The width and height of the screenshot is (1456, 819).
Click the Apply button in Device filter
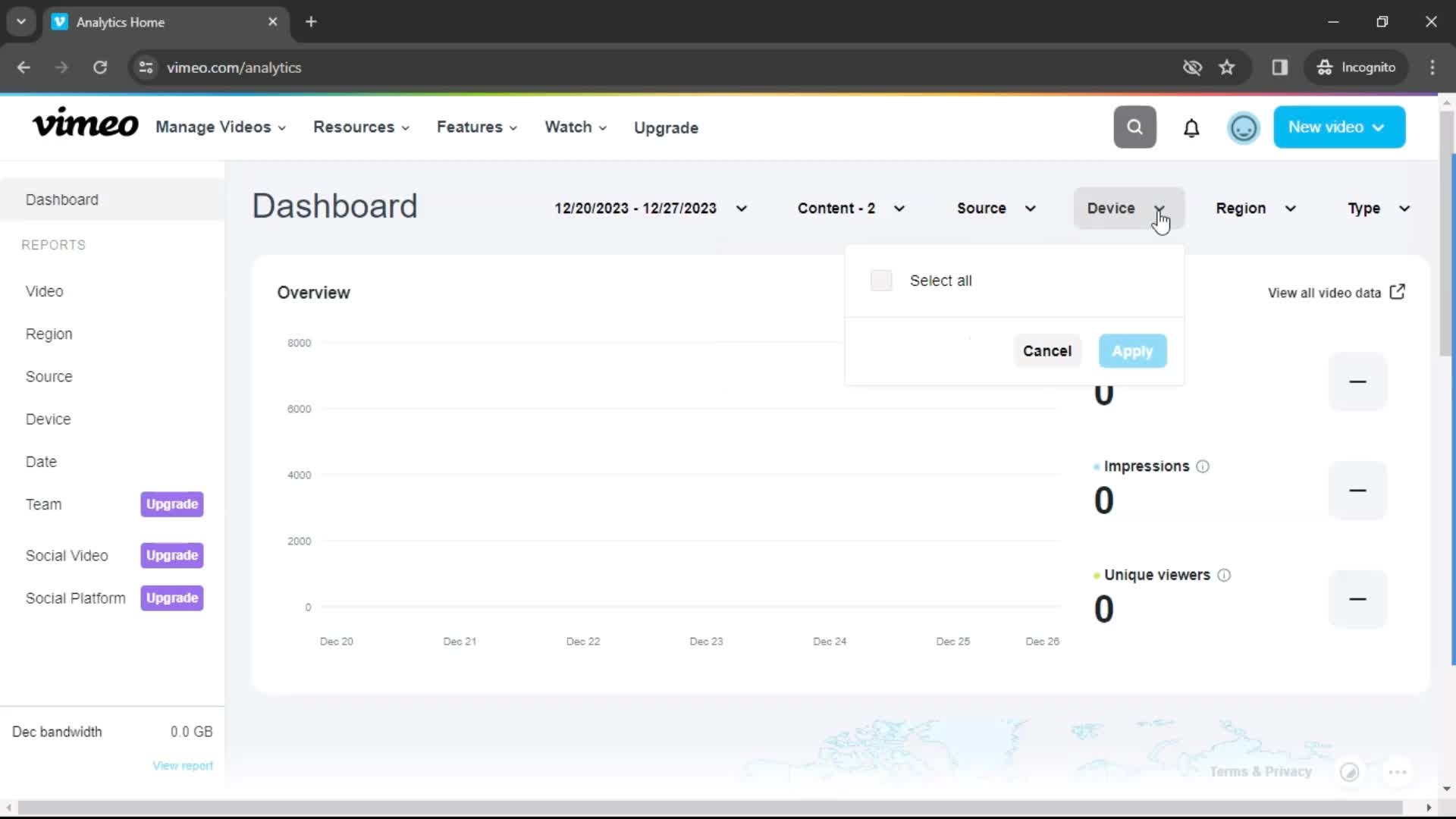pyautogui.click(x=1132, y=350)
